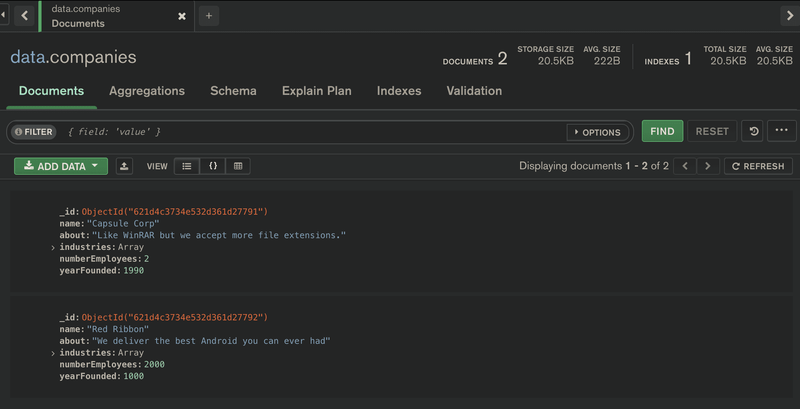Click the yearFounded value 1000
Screen dimensions: 800x409
pyautogui.click(x=134, y=376)
